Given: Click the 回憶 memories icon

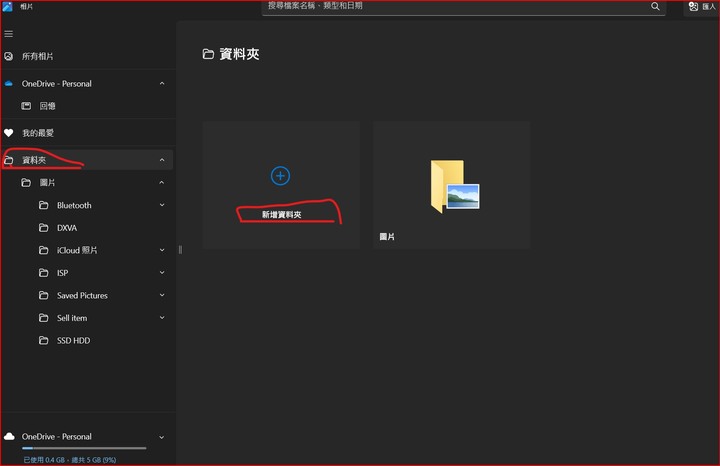Looking at the screenshot, I should 26,106.
